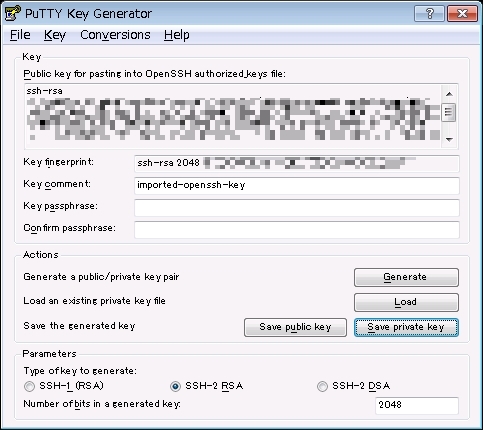483x430 pixels.
Task: Click the Key passphrase field
Action: click(x=297, y=207)
